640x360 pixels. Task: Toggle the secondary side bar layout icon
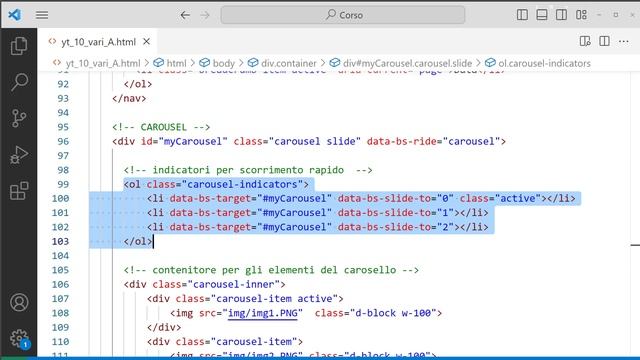pyautogui.click(x=561, y=15)
